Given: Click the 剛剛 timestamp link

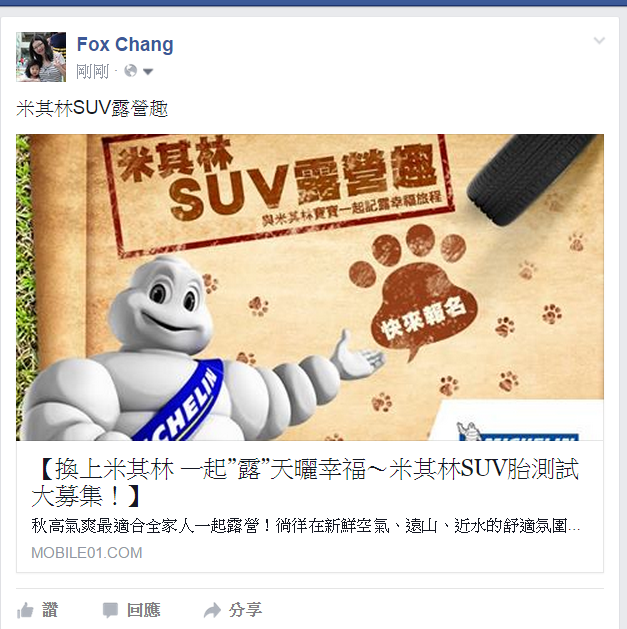Looking at the screenshot, I should (x=93, y=72).
